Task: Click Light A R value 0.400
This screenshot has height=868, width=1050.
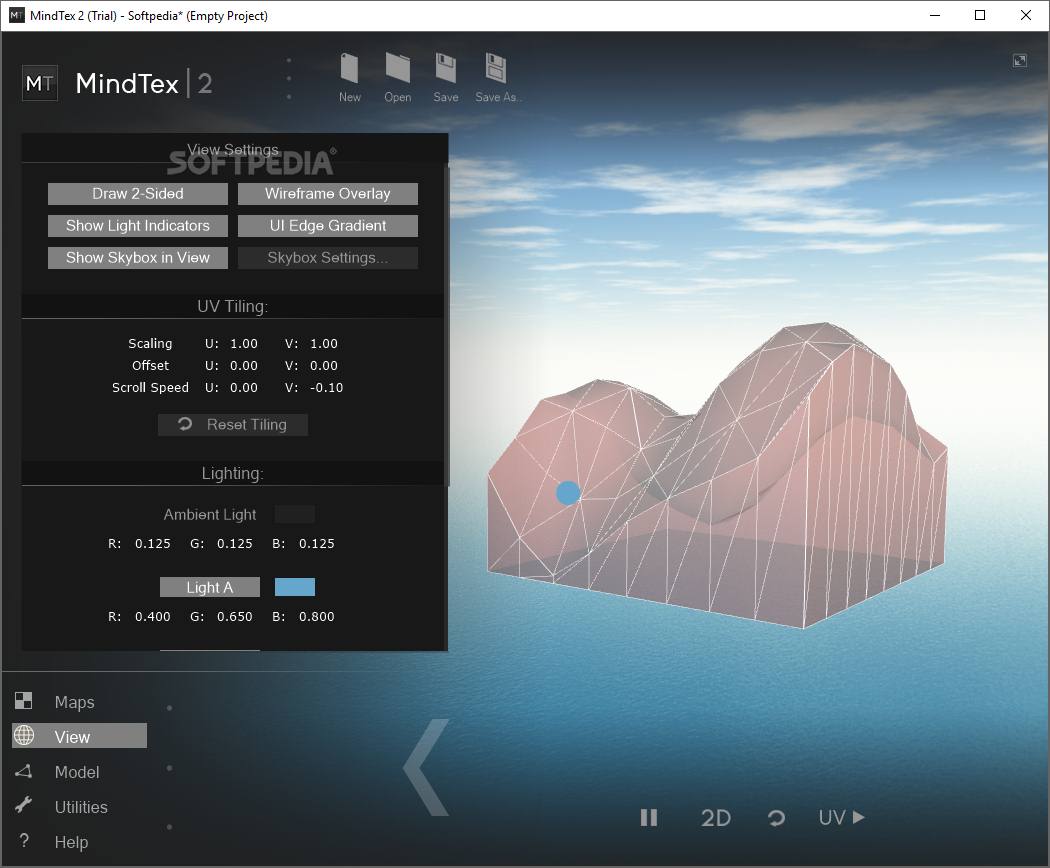Action: pyautogui.click(x=153, y=617)
